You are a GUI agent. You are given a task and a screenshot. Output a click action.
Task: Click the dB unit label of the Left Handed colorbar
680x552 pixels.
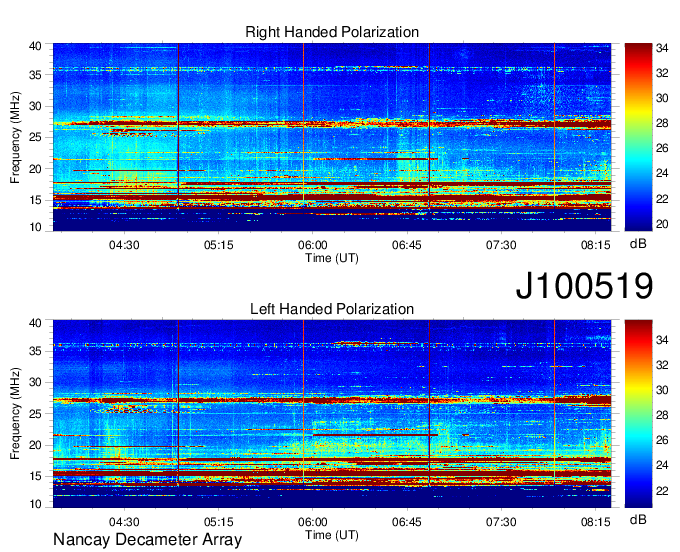point(638,519)
